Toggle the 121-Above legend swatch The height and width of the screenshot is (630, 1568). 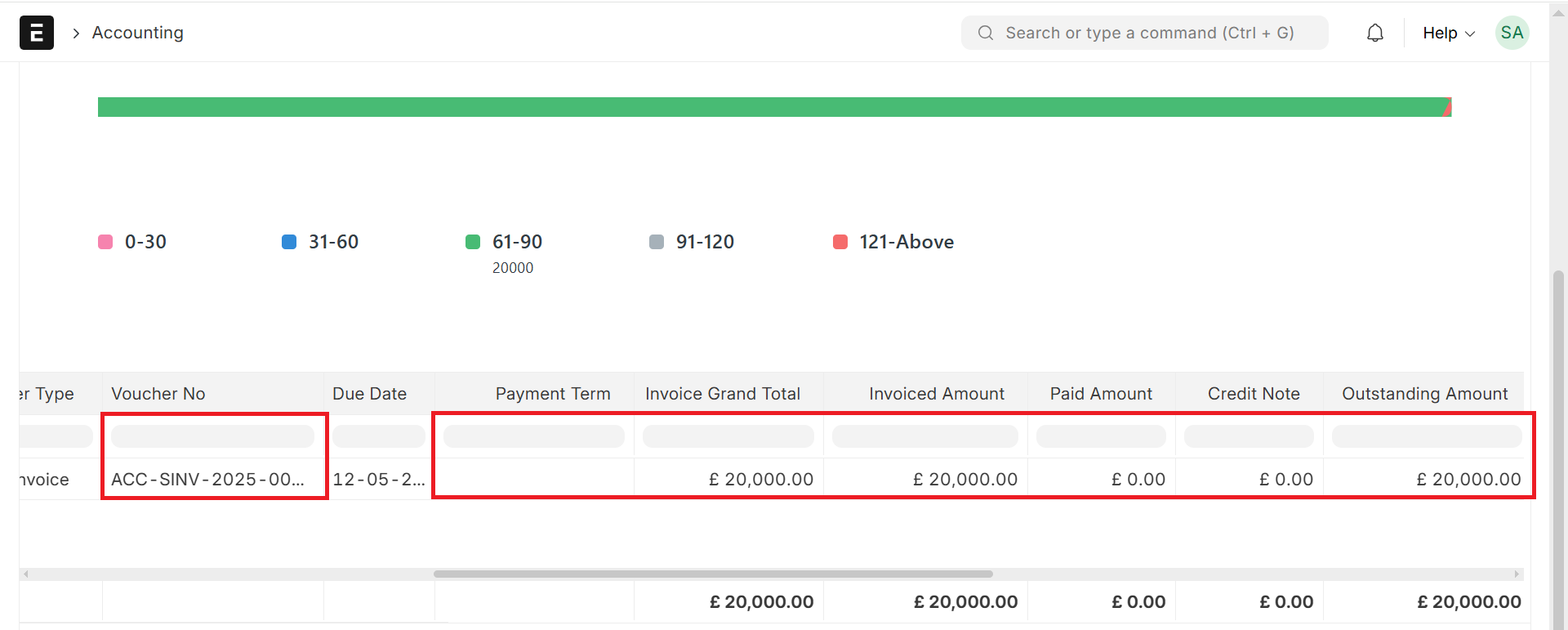click(x=840, y=242)
